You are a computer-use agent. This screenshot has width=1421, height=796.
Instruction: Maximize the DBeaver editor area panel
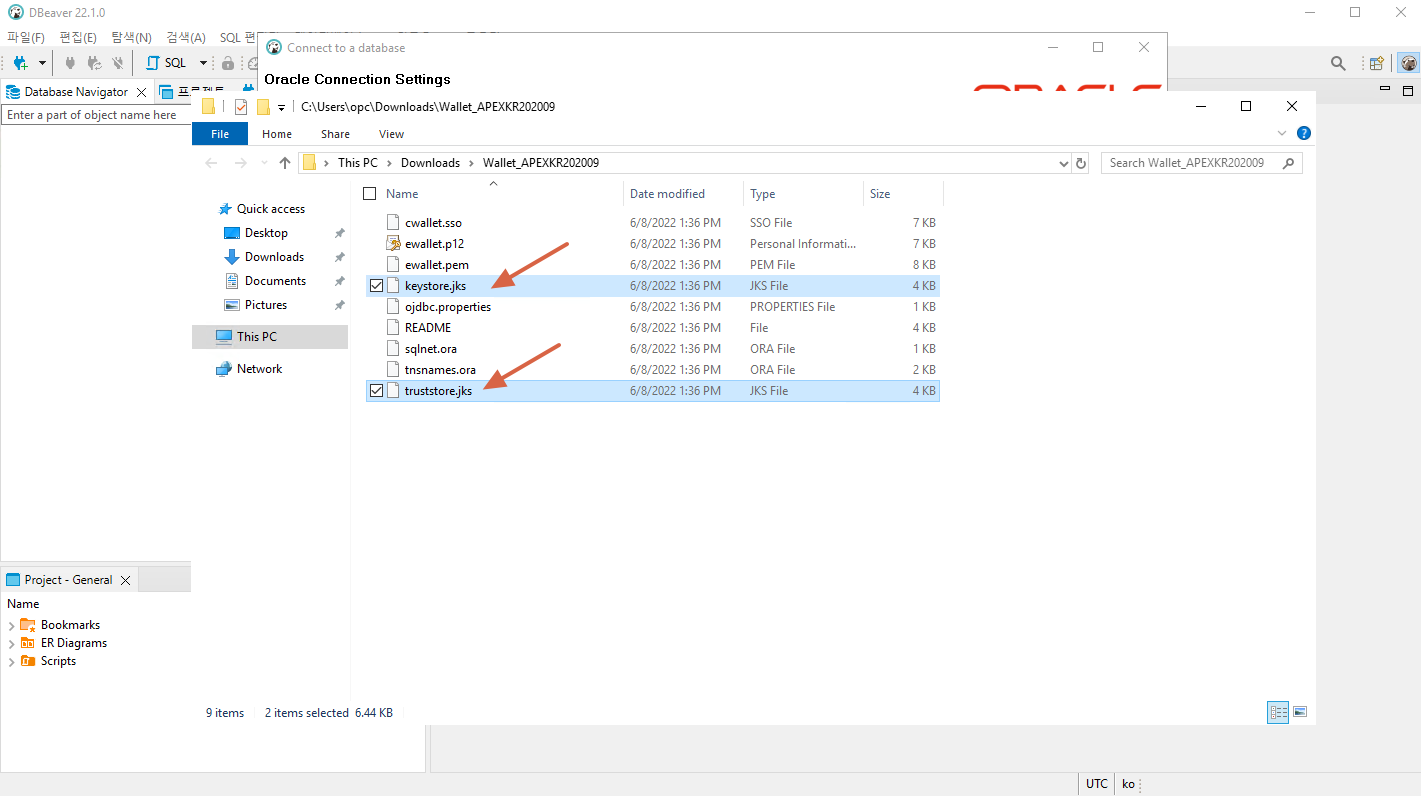pos(1408,89)
